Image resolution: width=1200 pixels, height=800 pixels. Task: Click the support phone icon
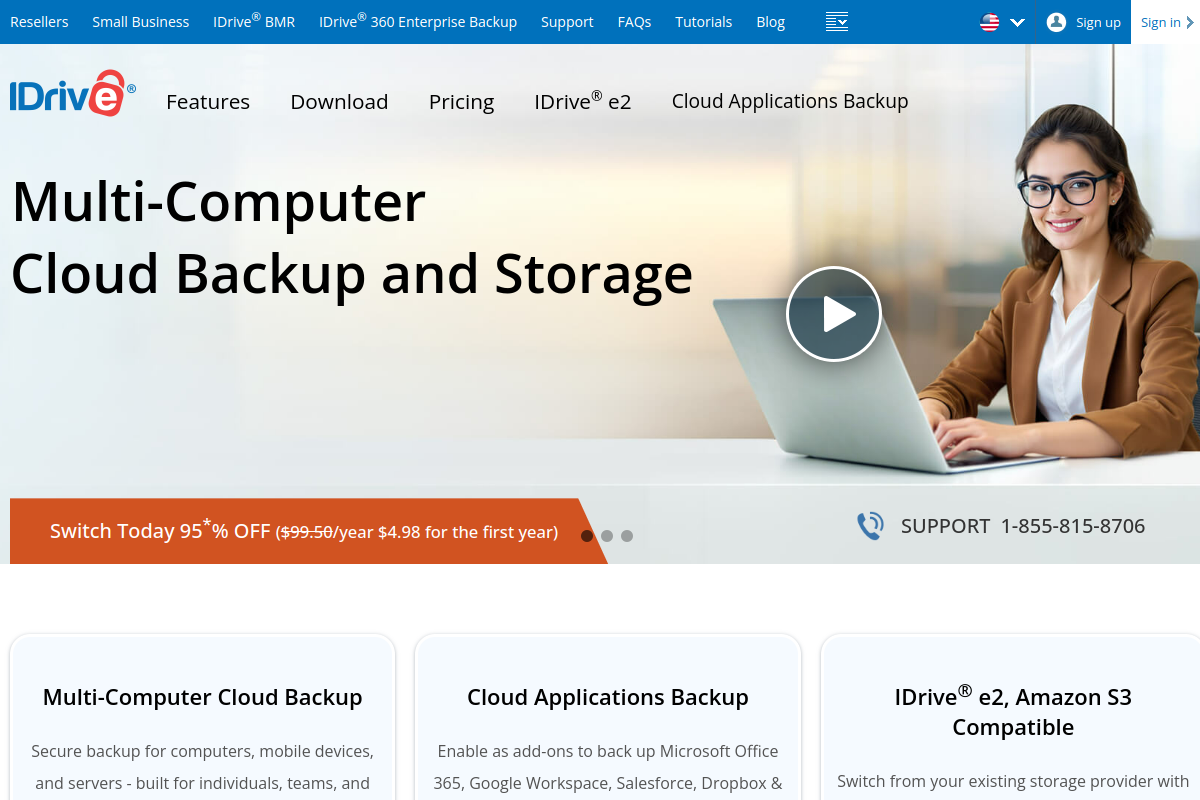pos(870,526)
